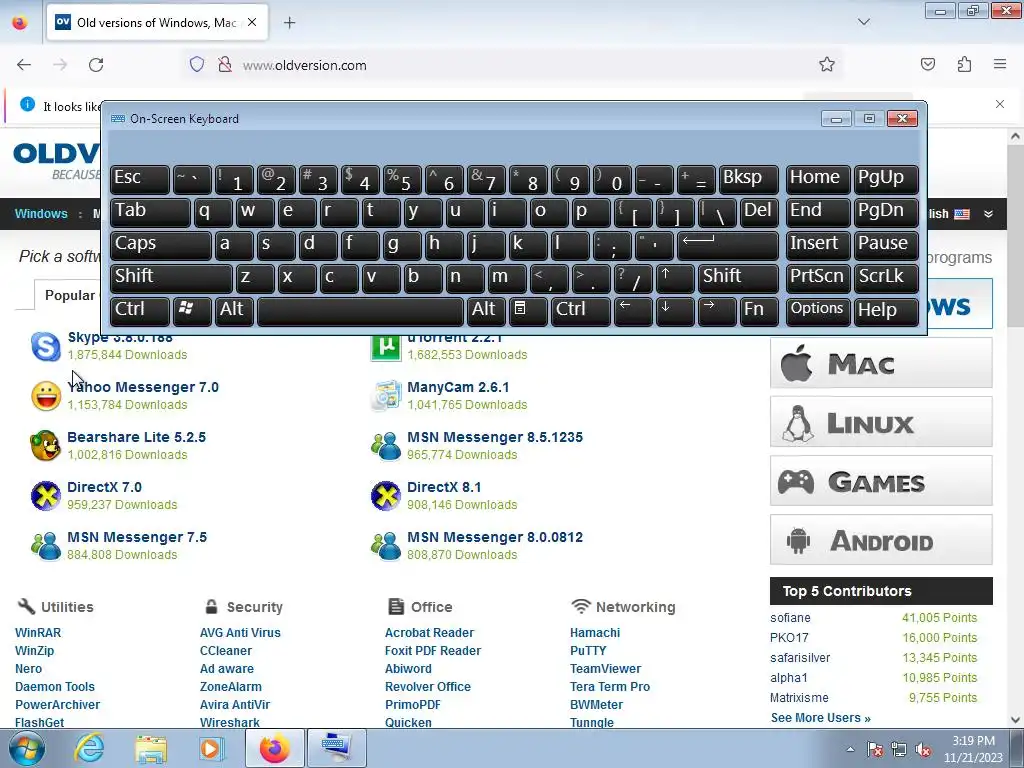Image resolution: width=1024 pixels, height=768 pixels.
Task: Click the Windows logo key on keyboard
Action: (191, 310)
